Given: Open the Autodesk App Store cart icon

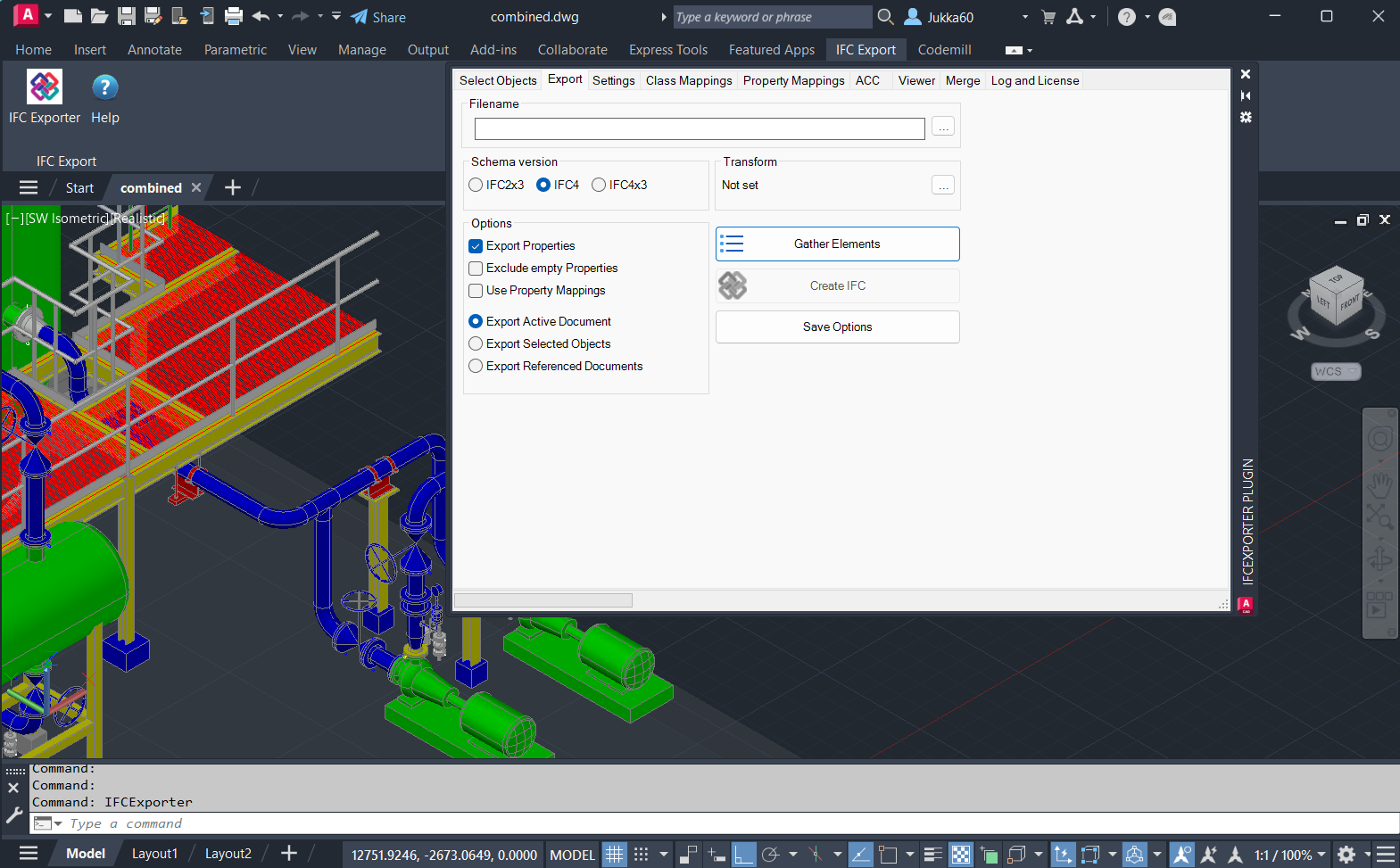Looking at the screenshot, I should [1048, 16].
